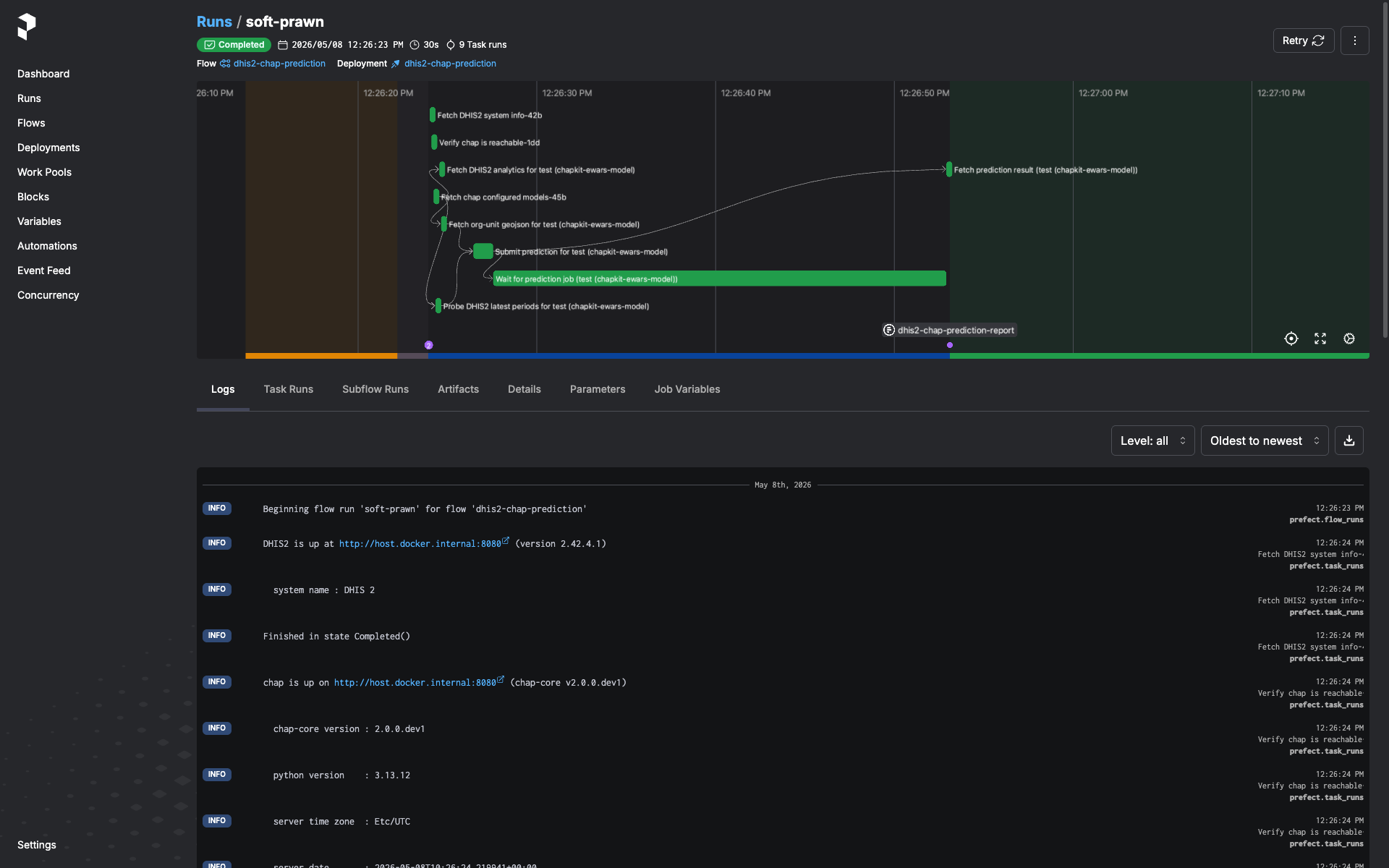Open chap host.docker.internal:8080 log link
The image size is (1389, 868).
point(415,683)
